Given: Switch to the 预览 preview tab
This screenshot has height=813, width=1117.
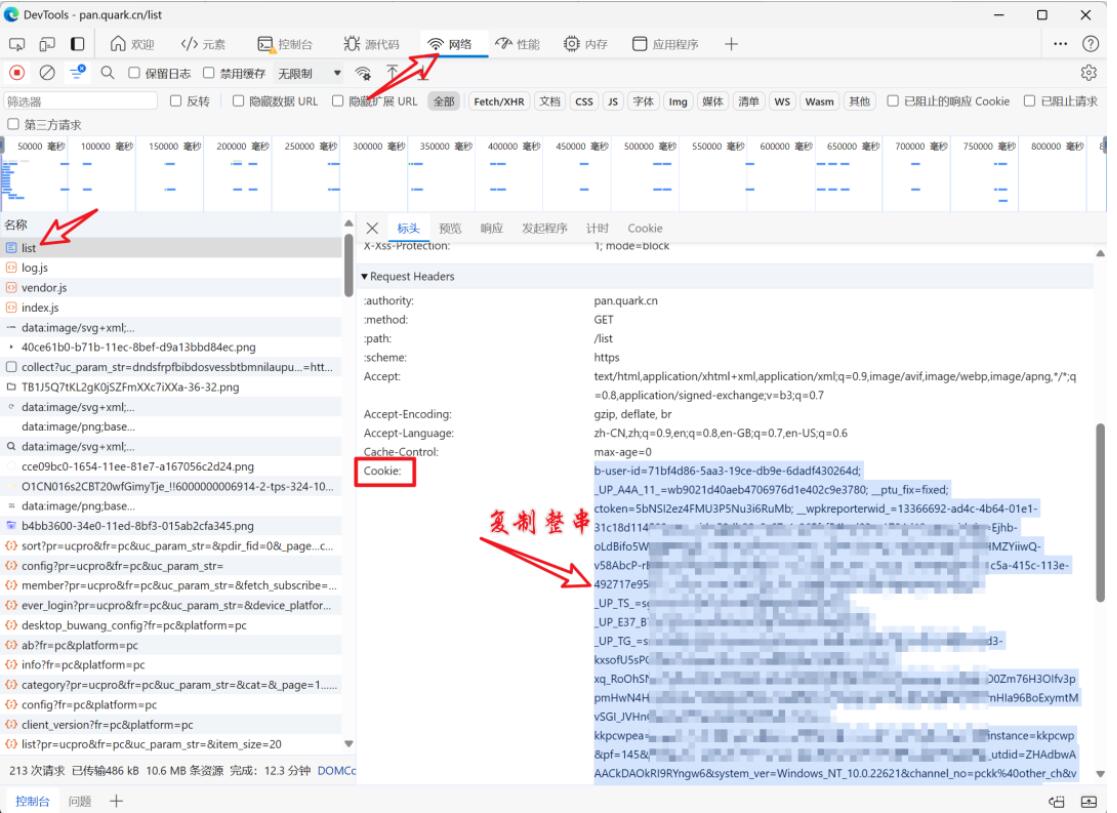Looking at the screenshot, I should point(450,228).
